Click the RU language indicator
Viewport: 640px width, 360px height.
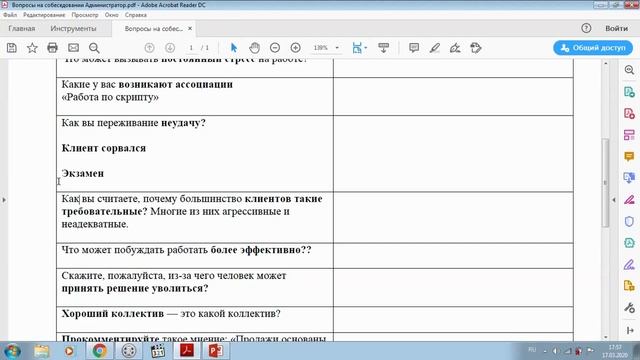click(x=532, y=350)
